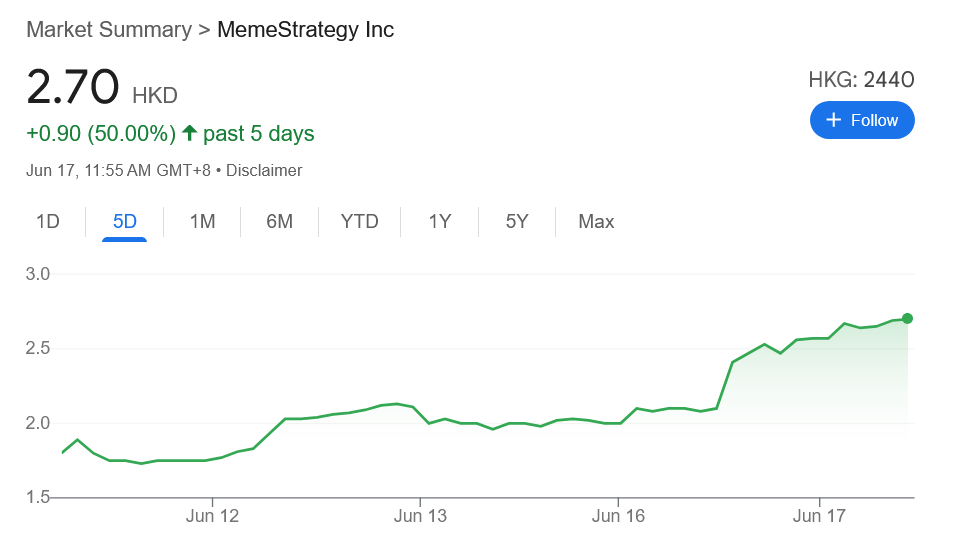This screenshot has width=964, height=541.
Task: Click the HKG: 2440 ticker label
Action: [x=861, y=80]
